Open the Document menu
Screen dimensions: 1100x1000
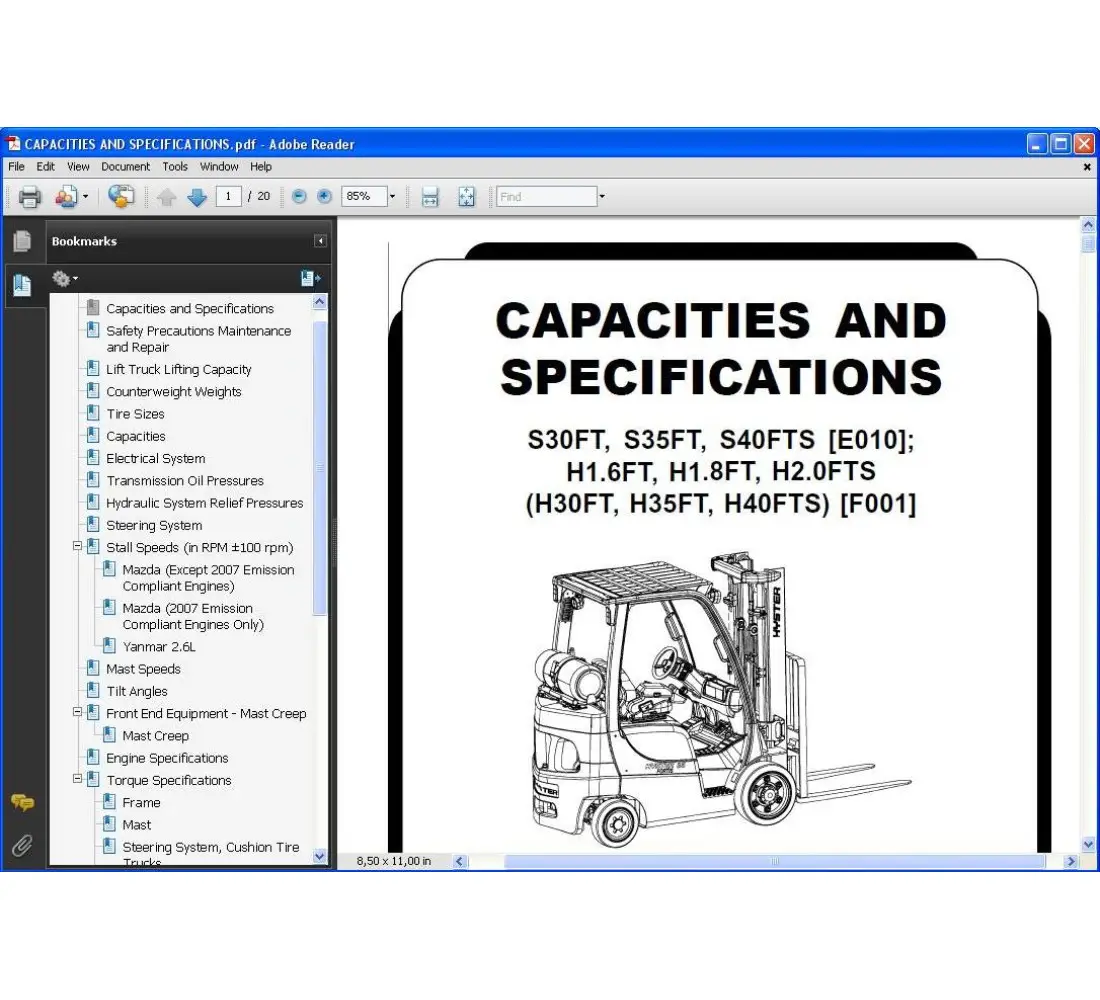point(125,167)
